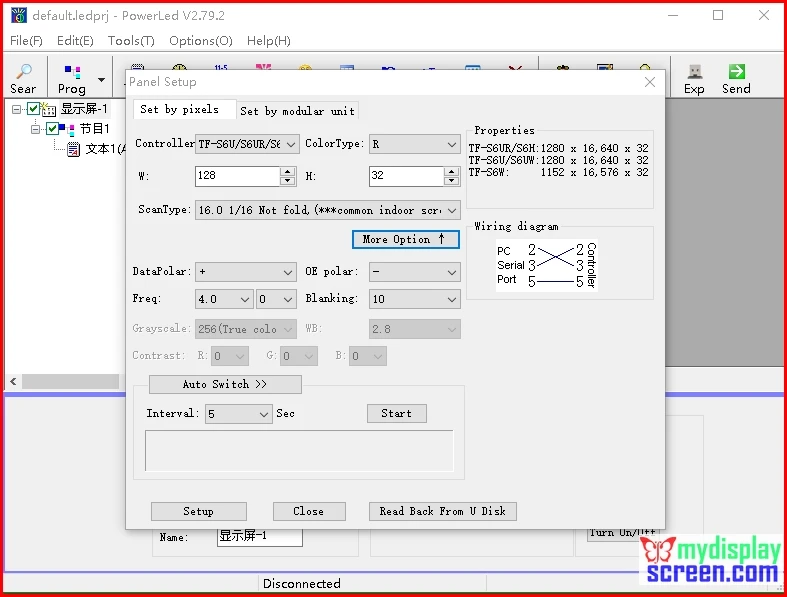Click the empty text box under Interval
The width and height of the screenshot is (787, 597).
pyautogui.click(x=299, y=450)
